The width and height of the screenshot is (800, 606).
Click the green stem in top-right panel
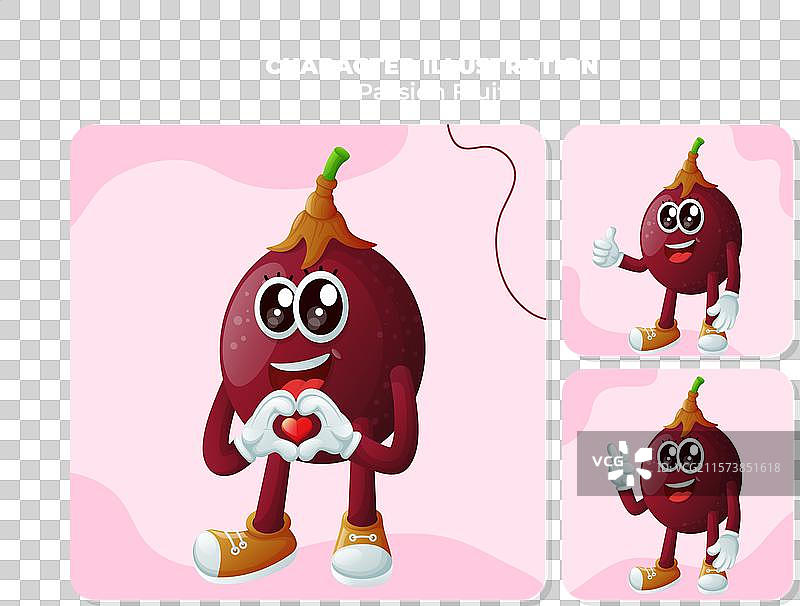click(696, 146)
